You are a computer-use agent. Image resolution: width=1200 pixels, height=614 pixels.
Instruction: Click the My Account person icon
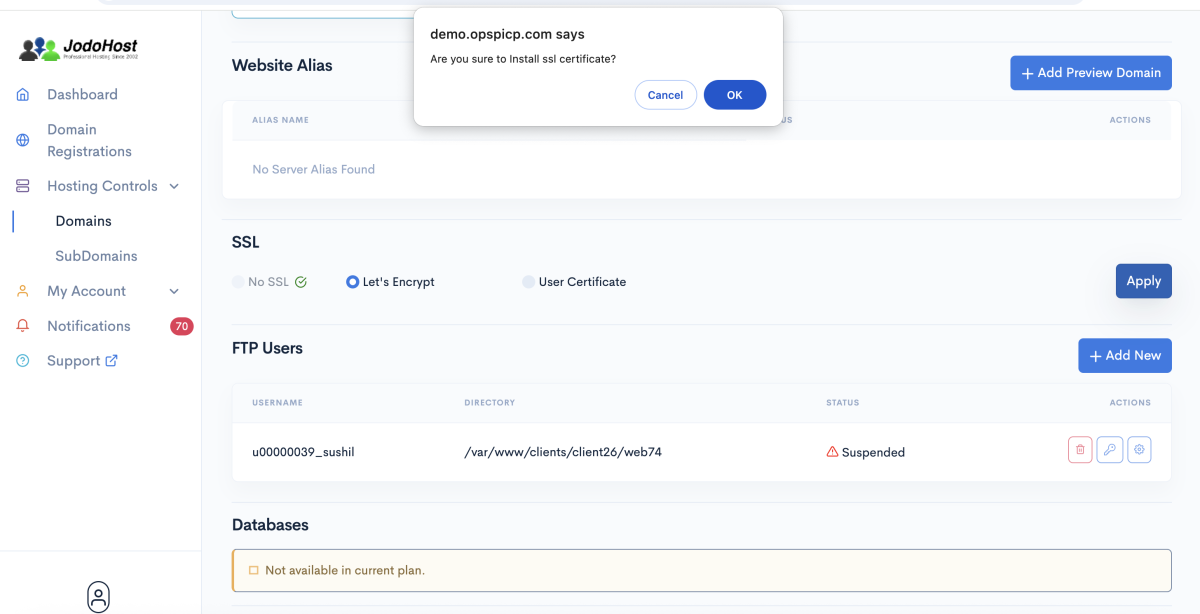click(23, 291)
